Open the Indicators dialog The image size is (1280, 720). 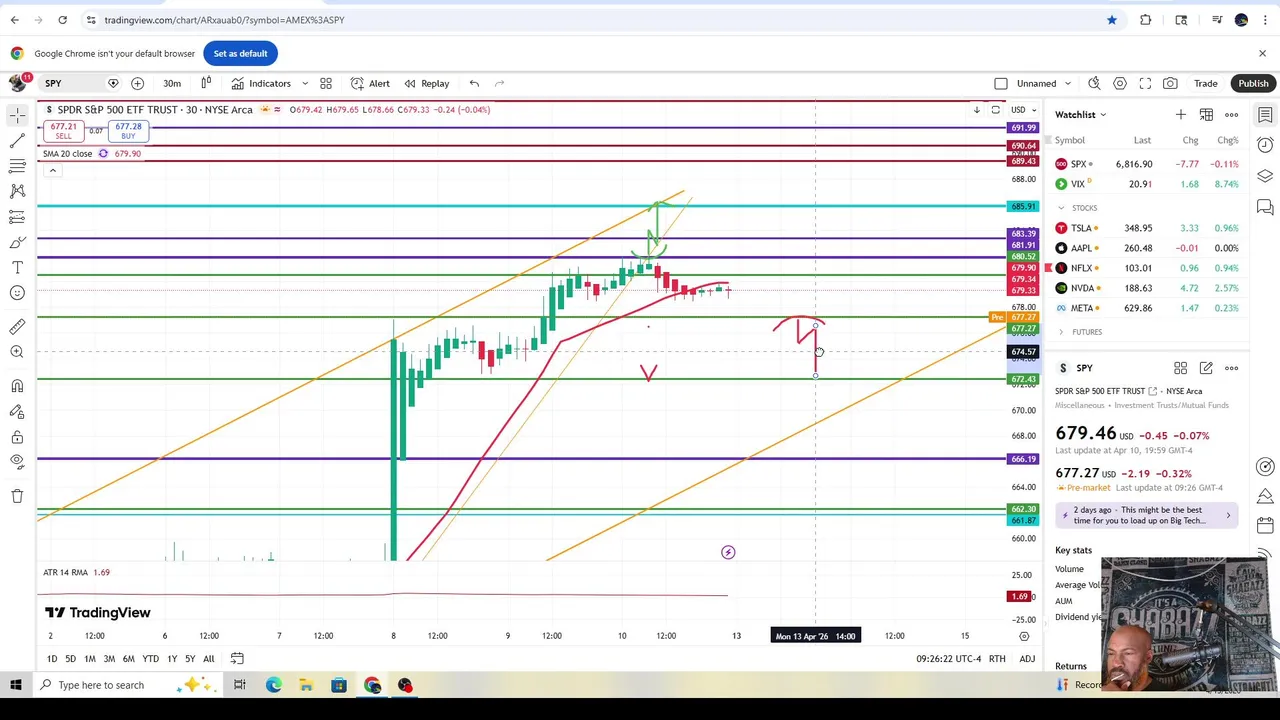[262, 84]
